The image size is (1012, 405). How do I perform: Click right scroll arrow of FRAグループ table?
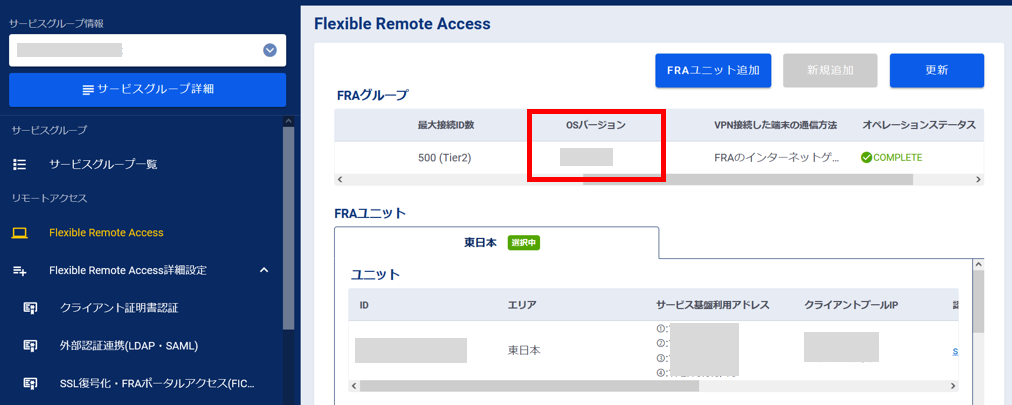(978, 180)
